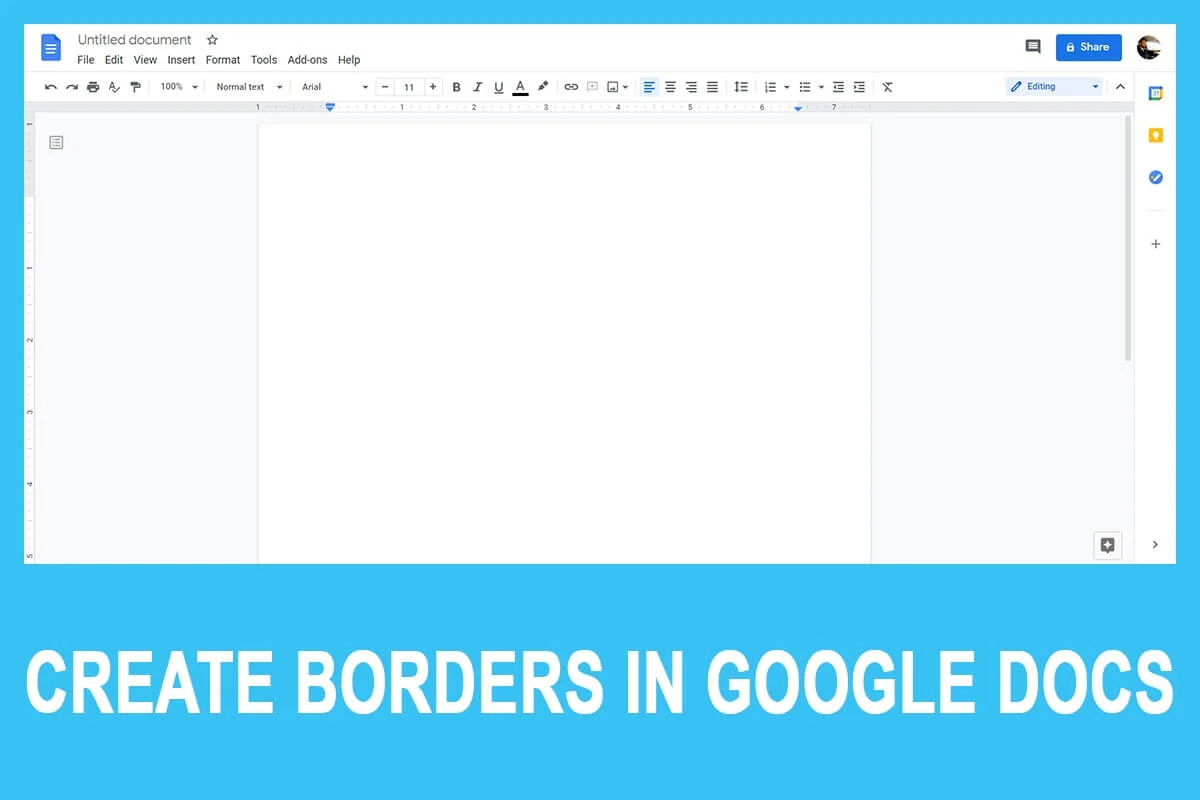The width and height of the screenshot is (1200, 800).
Task: Apply bold formatting
Action: pyautogui.click(x=456, y=87)
